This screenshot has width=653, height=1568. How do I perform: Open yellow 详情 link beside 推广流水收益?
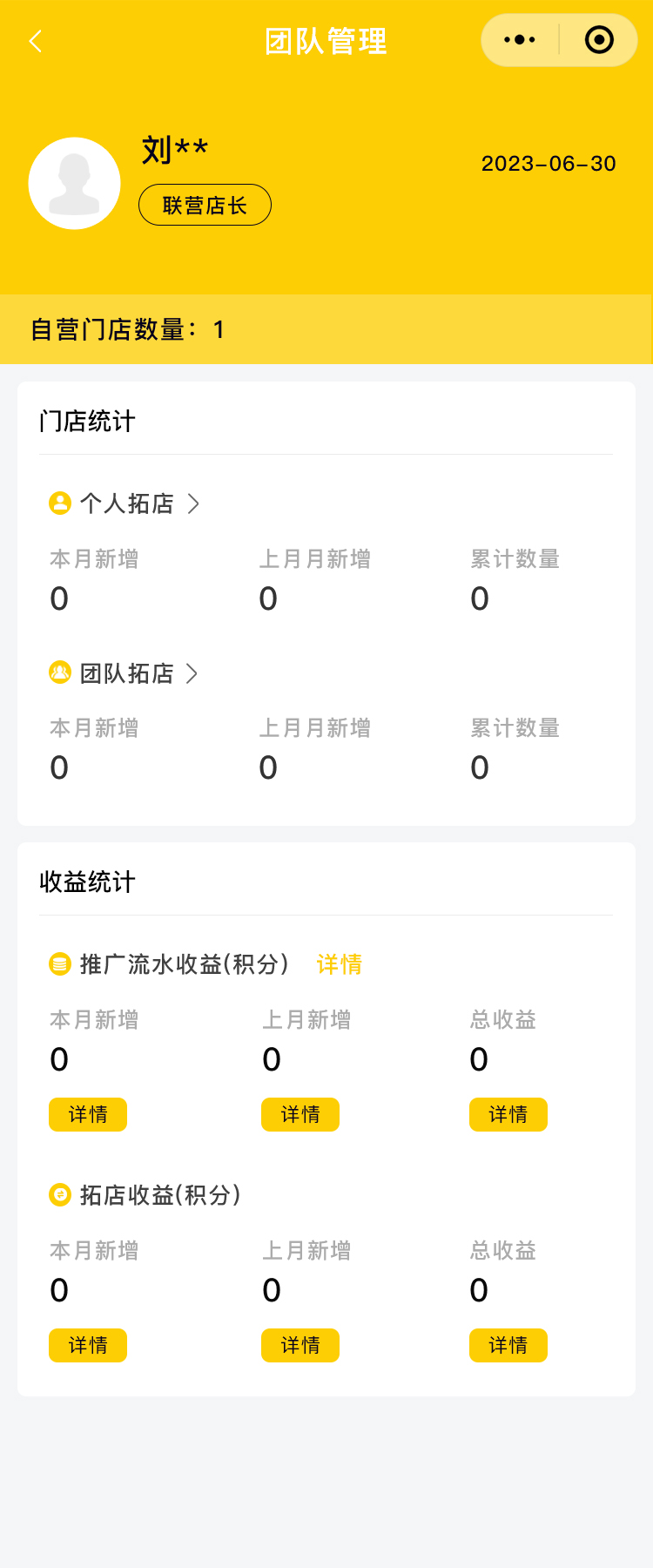pyautogui.click(x=340, y=964)
